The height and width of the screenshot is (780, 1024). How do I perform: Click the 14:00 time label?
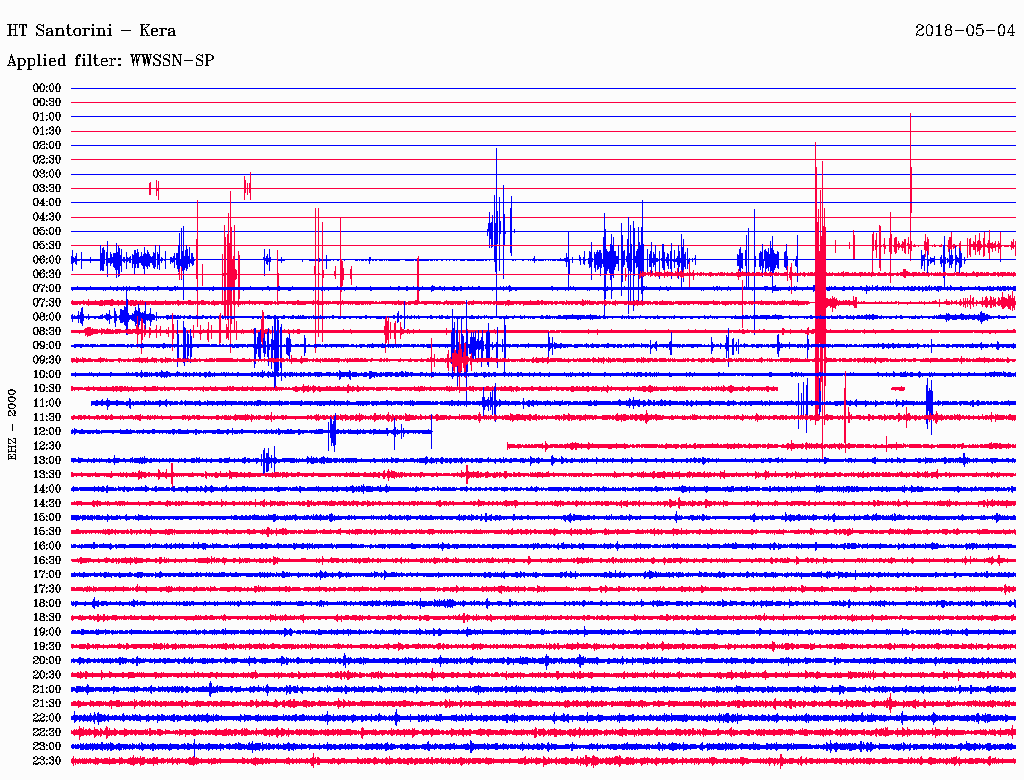coord(47,489)
